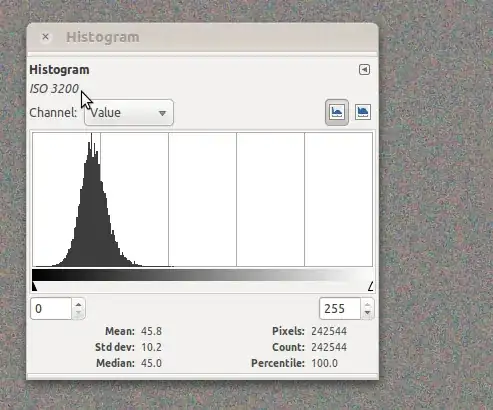Select the black range slider triangle
493x410 pixels.
click(x=34, y=287)
